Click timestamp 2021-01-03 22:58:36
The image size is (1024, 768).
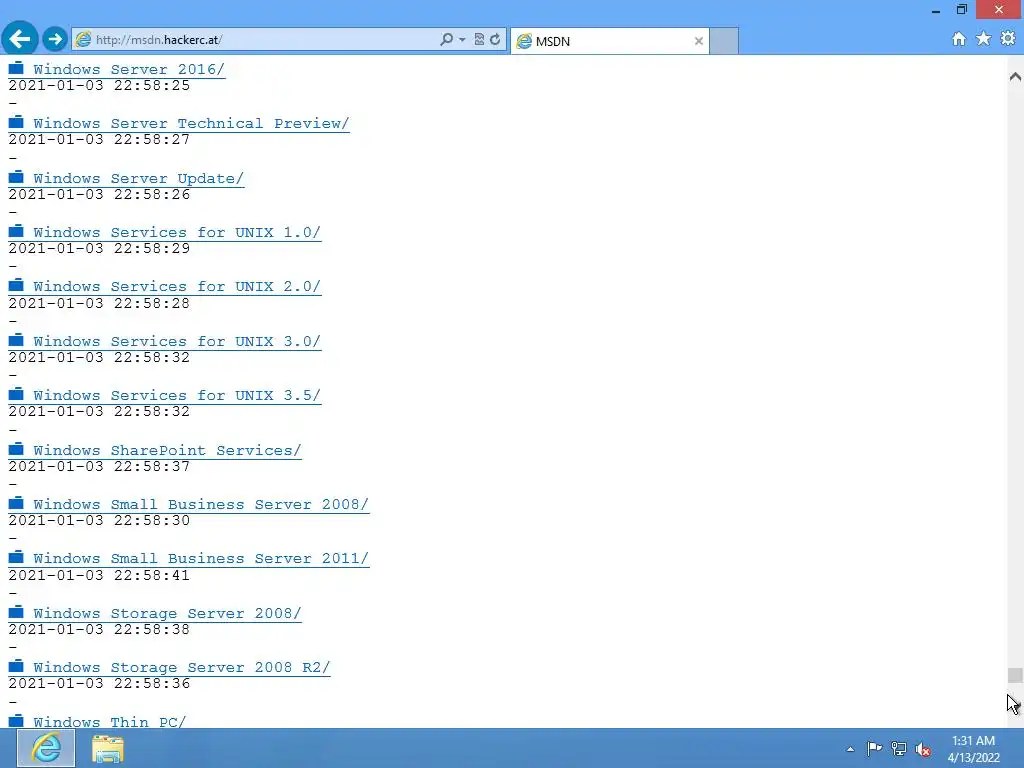[x=99, y=684]
